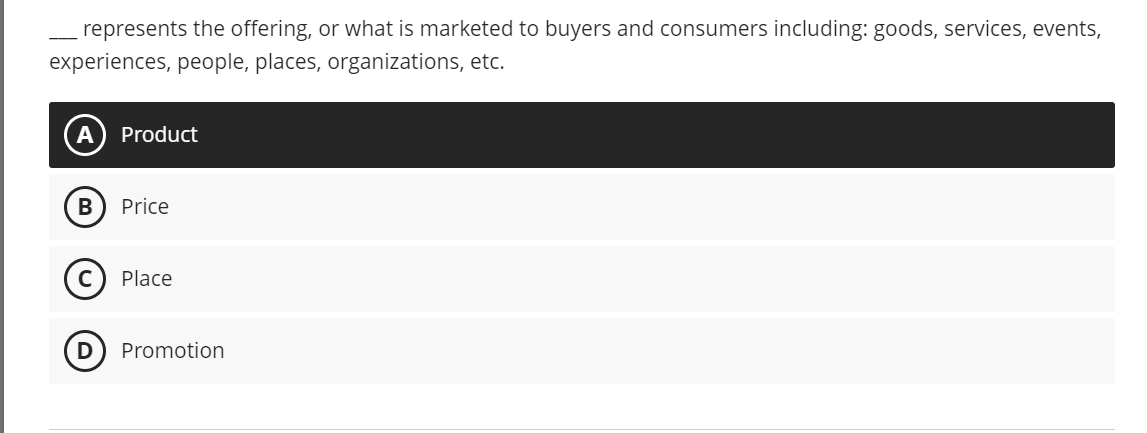This screenshot has width=1147, height=433.
Task: Click the word Product in option A
Action: click(x=159, y=135)
